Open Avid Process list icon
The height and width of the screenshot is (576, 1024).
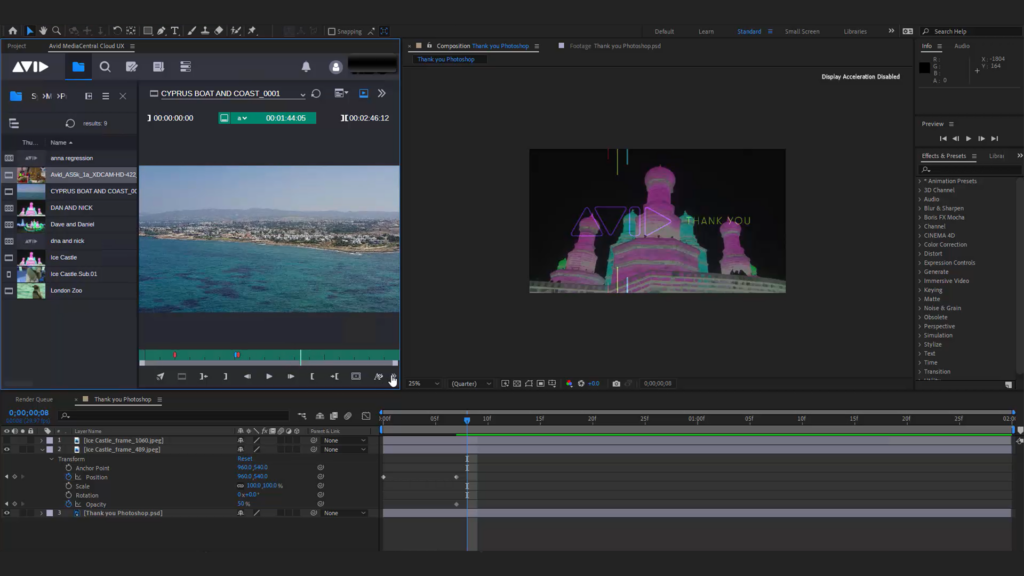(x=185, y=67)
